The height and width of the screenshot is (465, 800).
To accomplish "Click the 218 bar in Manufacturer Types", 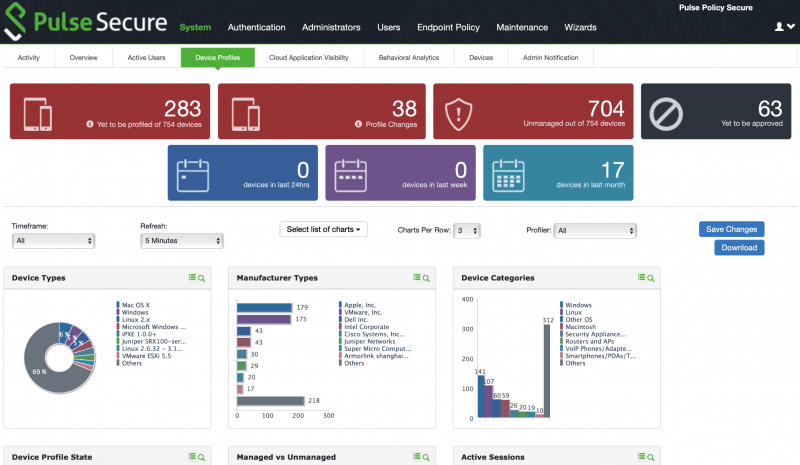I will point(270,401).
